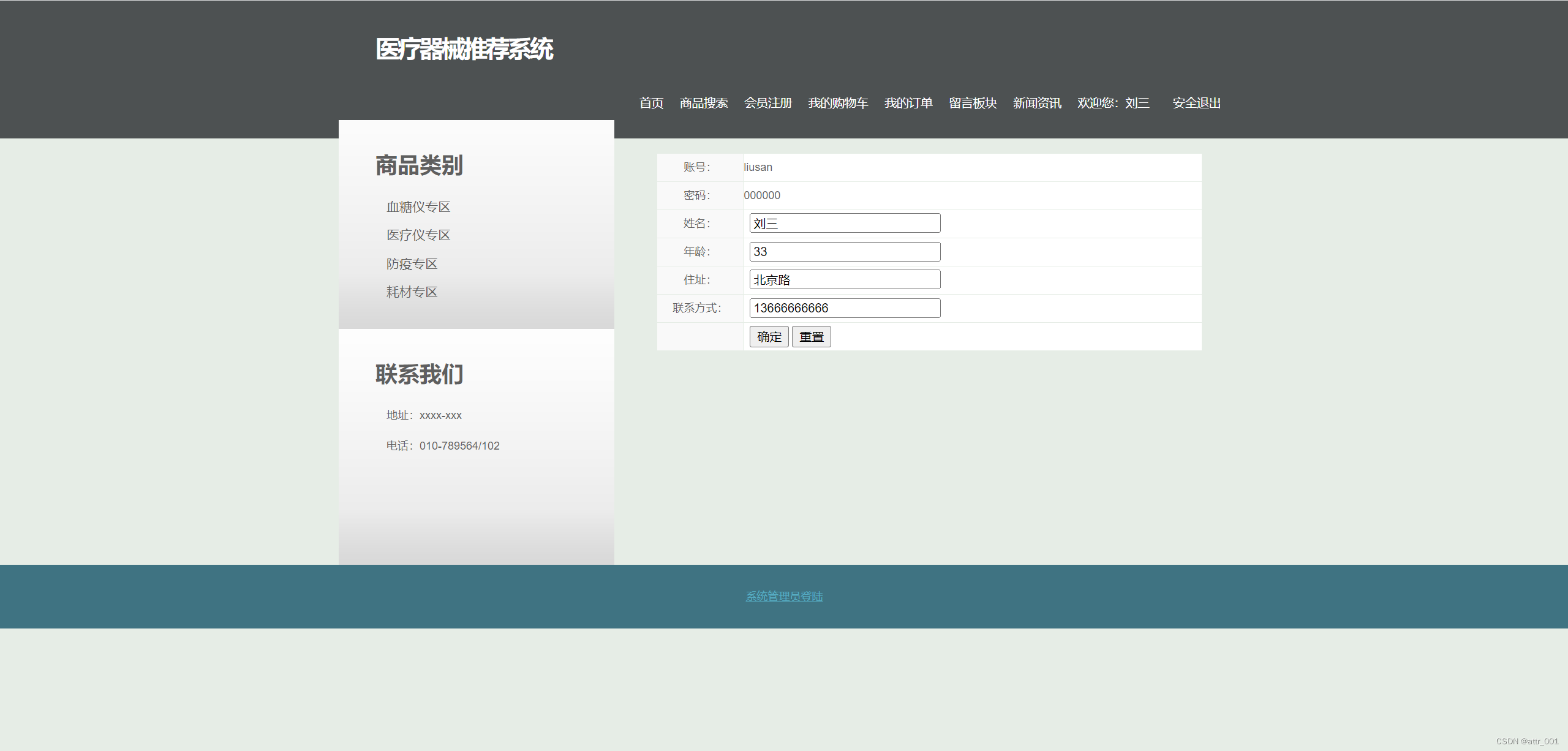Click the 欢迎您: 刘三 user link
1568x751 pixels.
(1113, 103)
